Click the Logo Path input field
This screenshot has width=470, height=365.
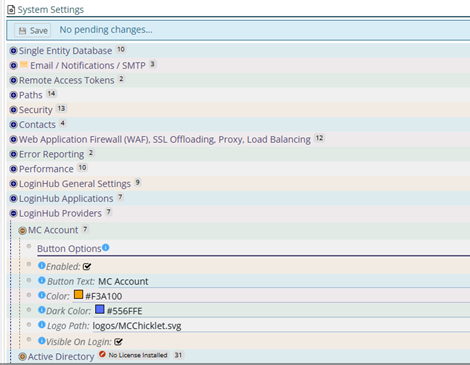281,326
